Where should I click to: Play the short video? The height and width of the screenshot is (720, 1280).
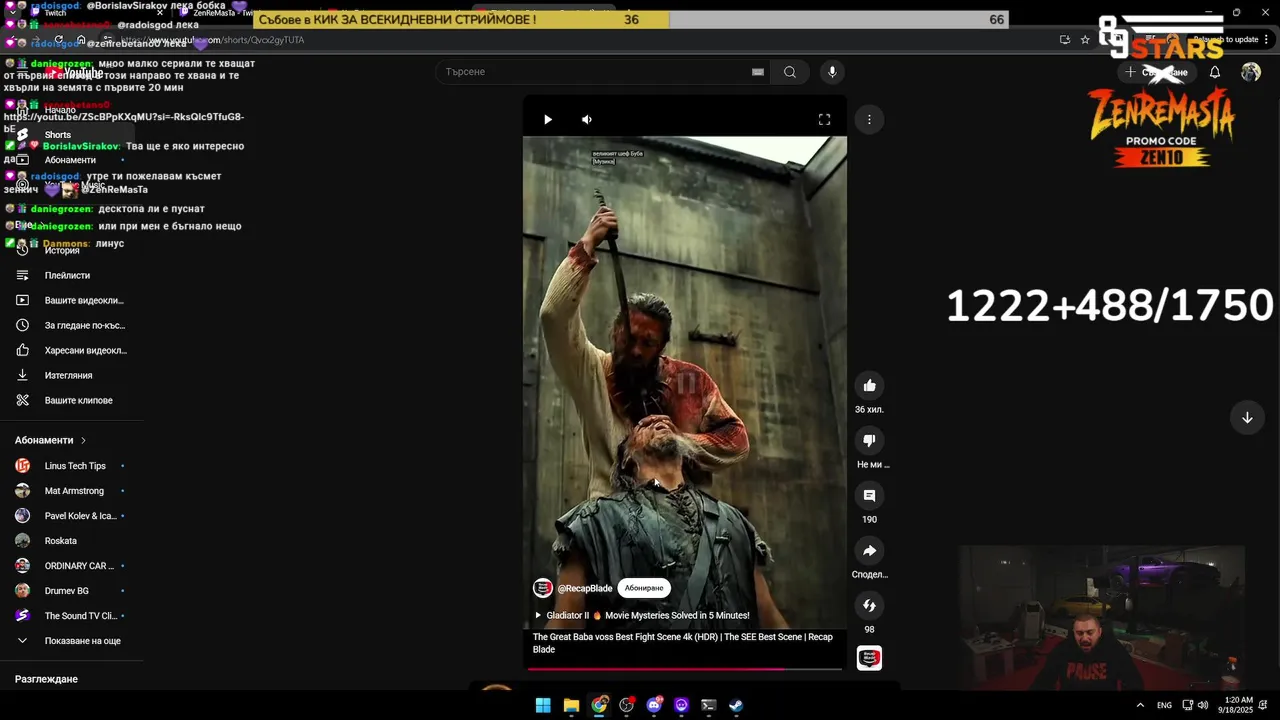click(548, 119)
